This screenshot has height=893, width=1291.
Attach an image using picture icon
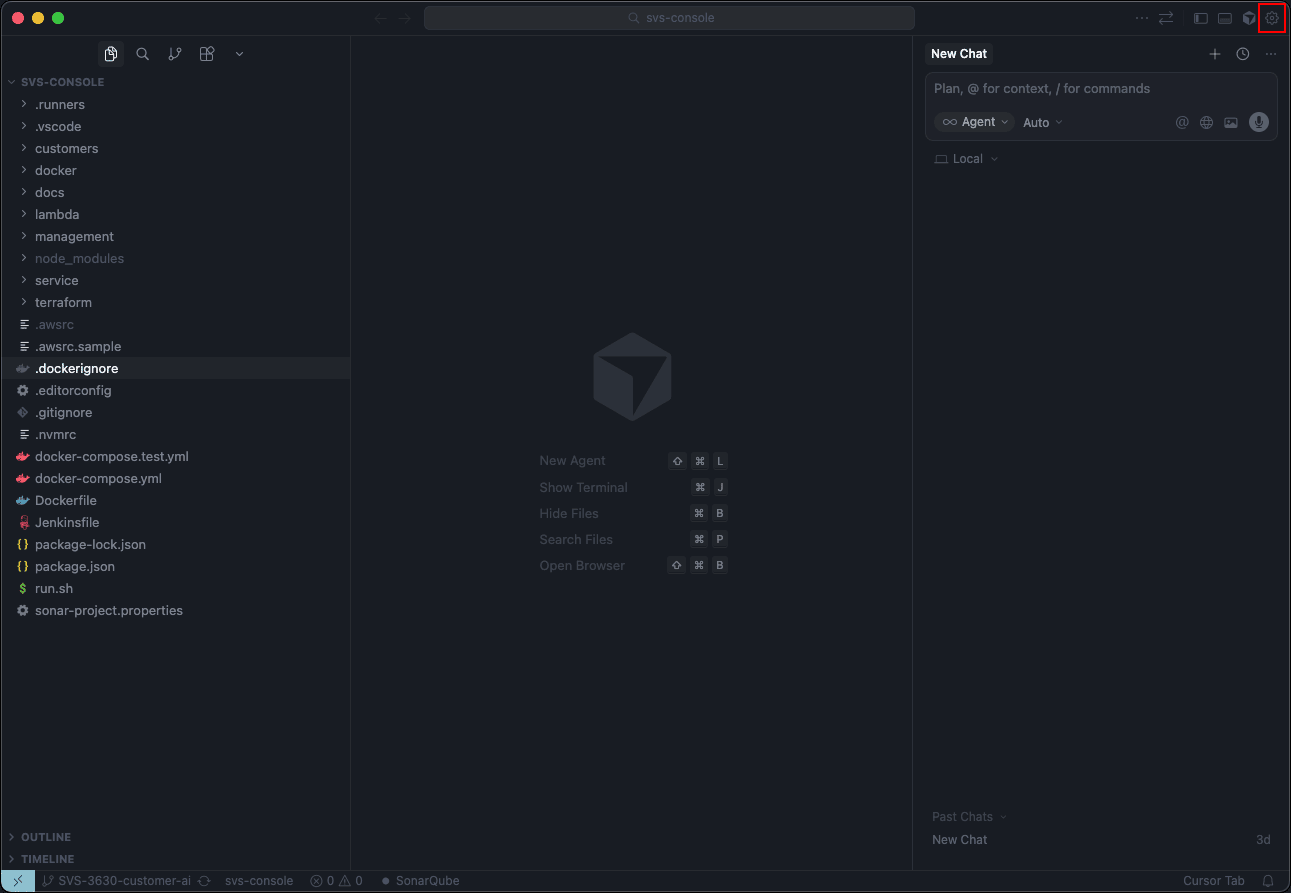[x=1231, y=122]
